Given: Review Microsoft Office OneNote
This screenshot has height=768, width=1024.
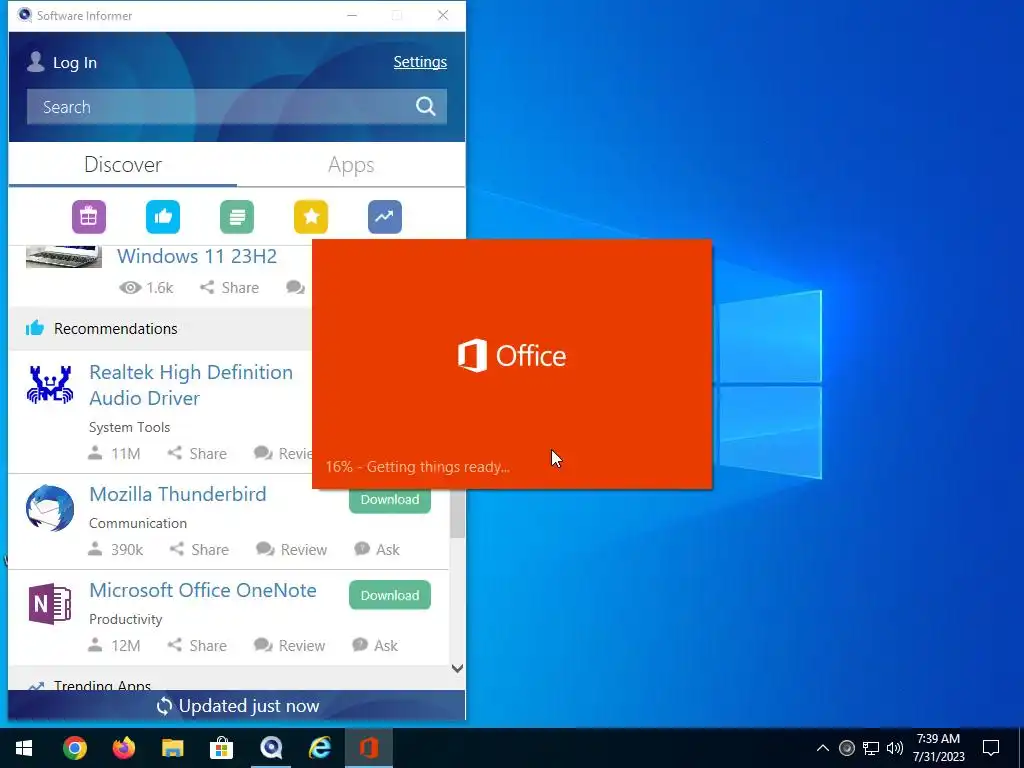Looking at the screenshot, I should pyautogui.click(x=289, y=645).
